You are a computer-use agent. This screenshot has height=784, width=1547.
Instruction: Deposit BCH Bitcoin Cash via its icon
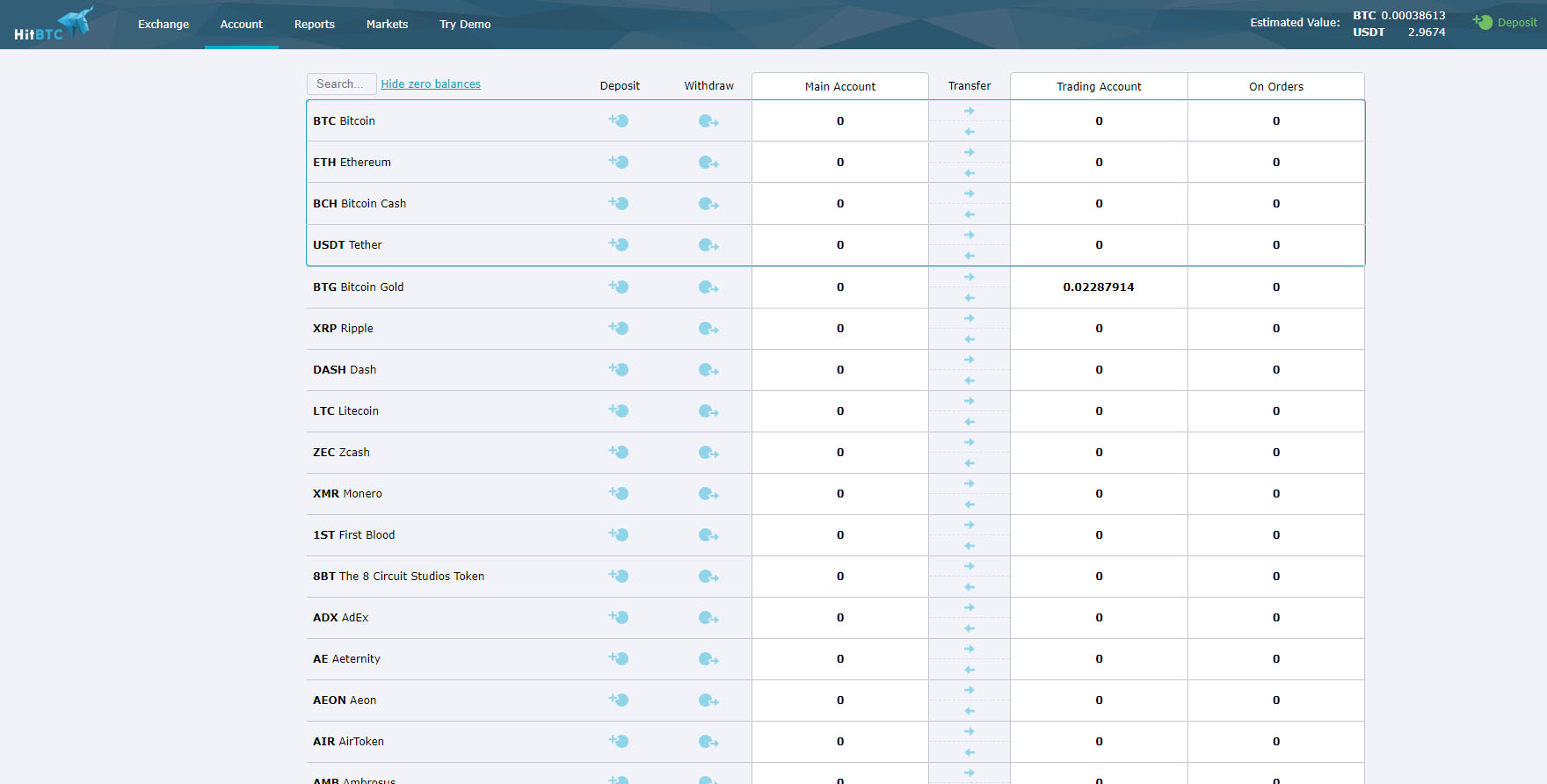coord(619,203)
